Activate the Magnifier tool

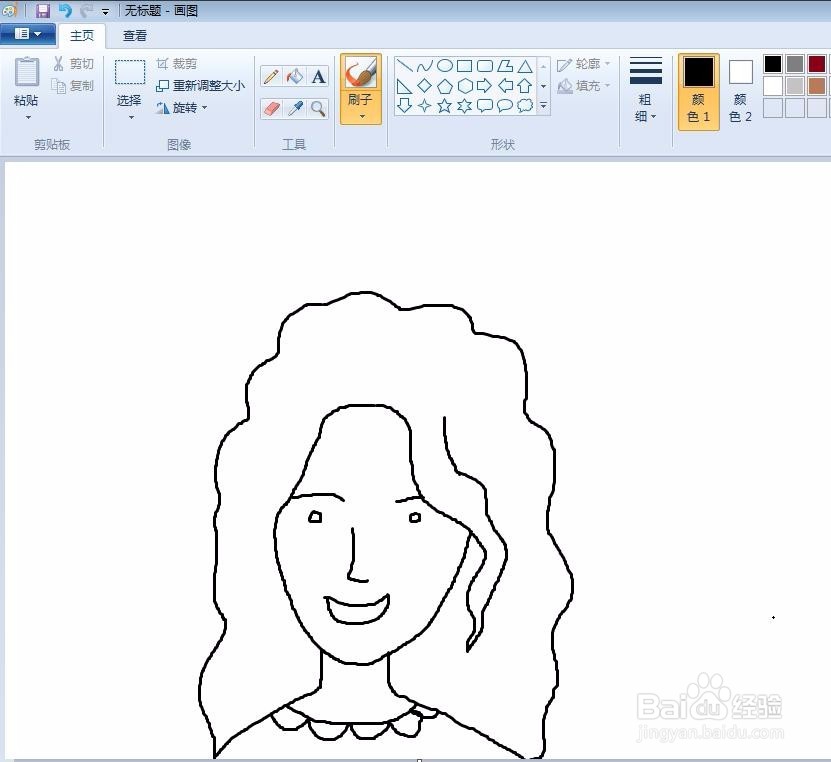coord(319,107)
